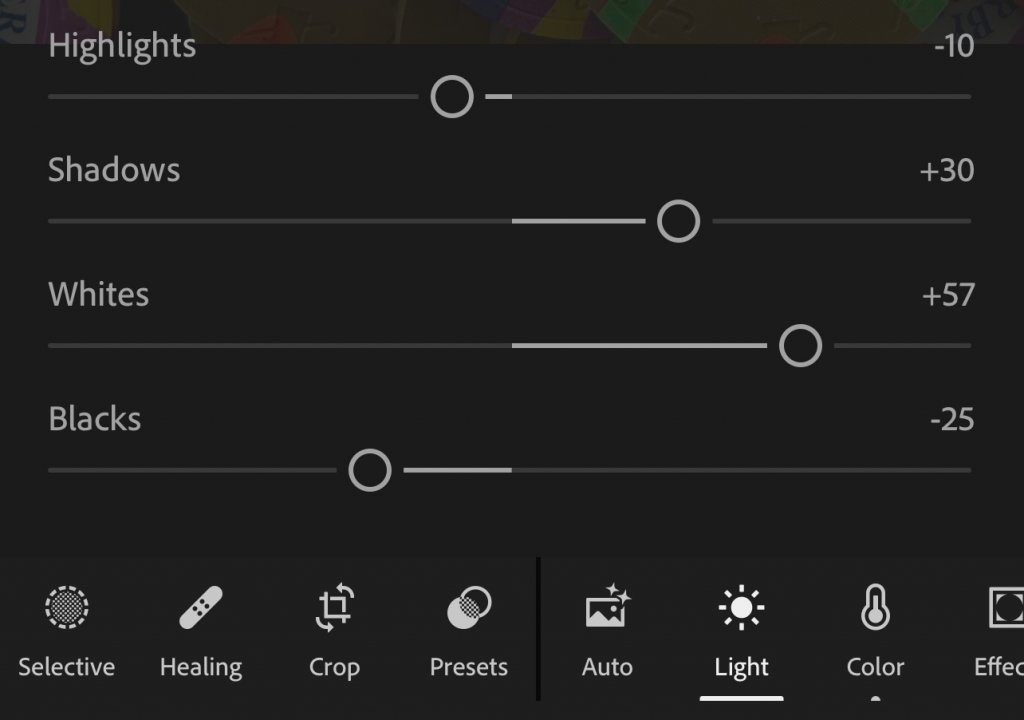Open the Effects panel icon
This screenshot has height=720, width=1024.
(x=1005, y=607)
